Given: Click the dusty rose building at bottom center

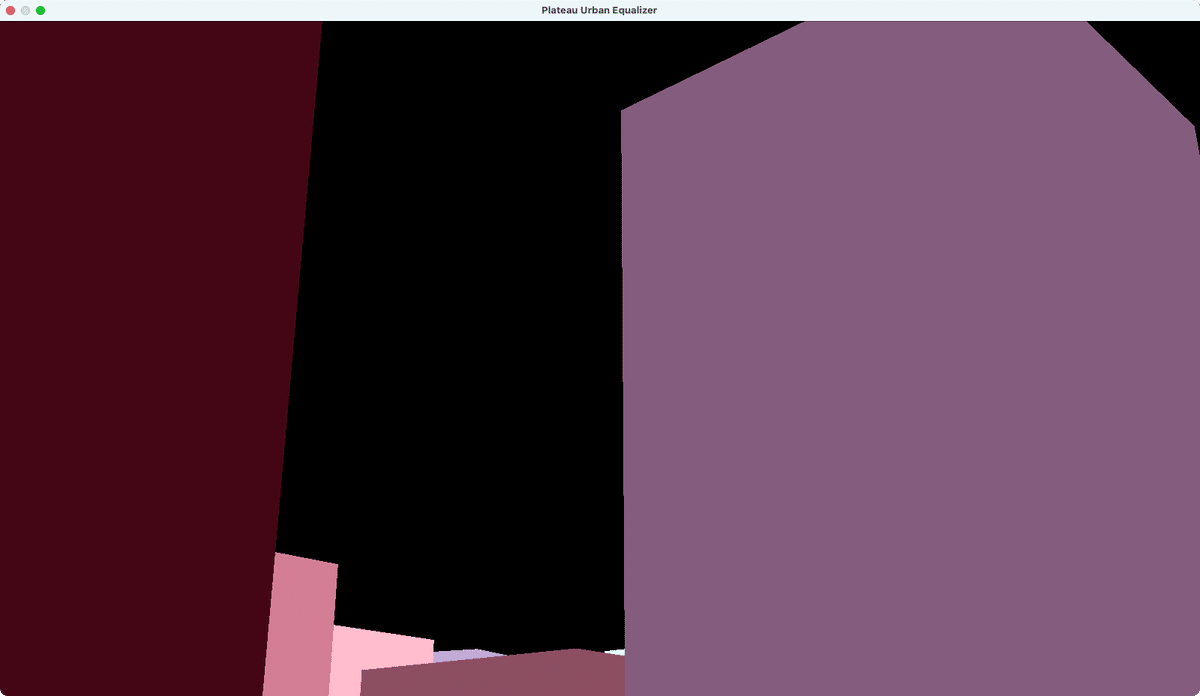Looking at the screenshot, I should tap(492, 674).
